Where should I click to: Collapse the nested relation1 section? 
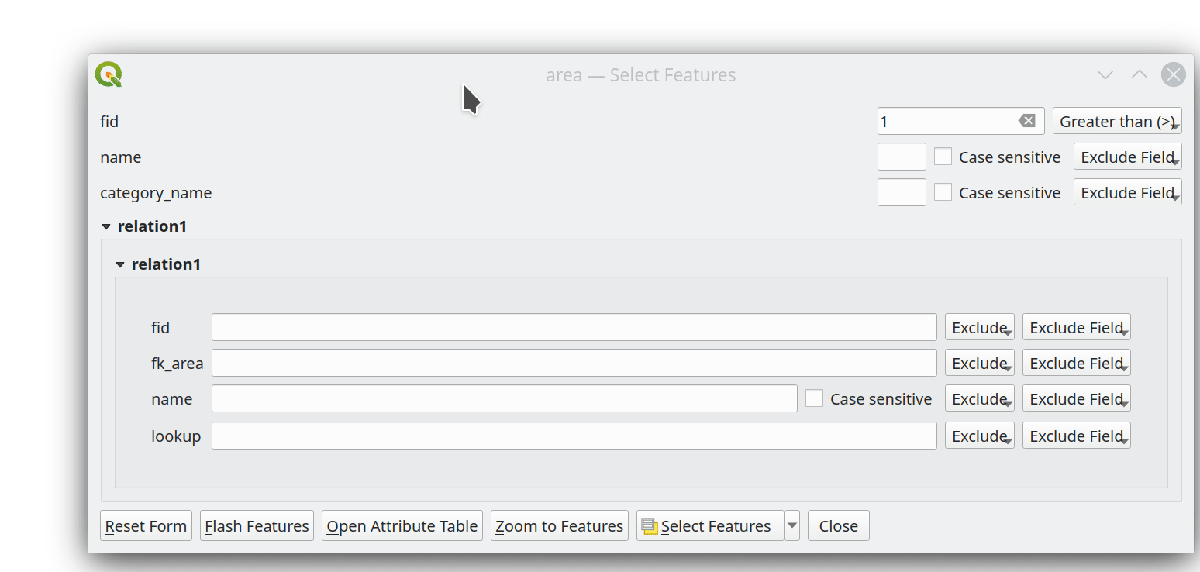(121, 265)
